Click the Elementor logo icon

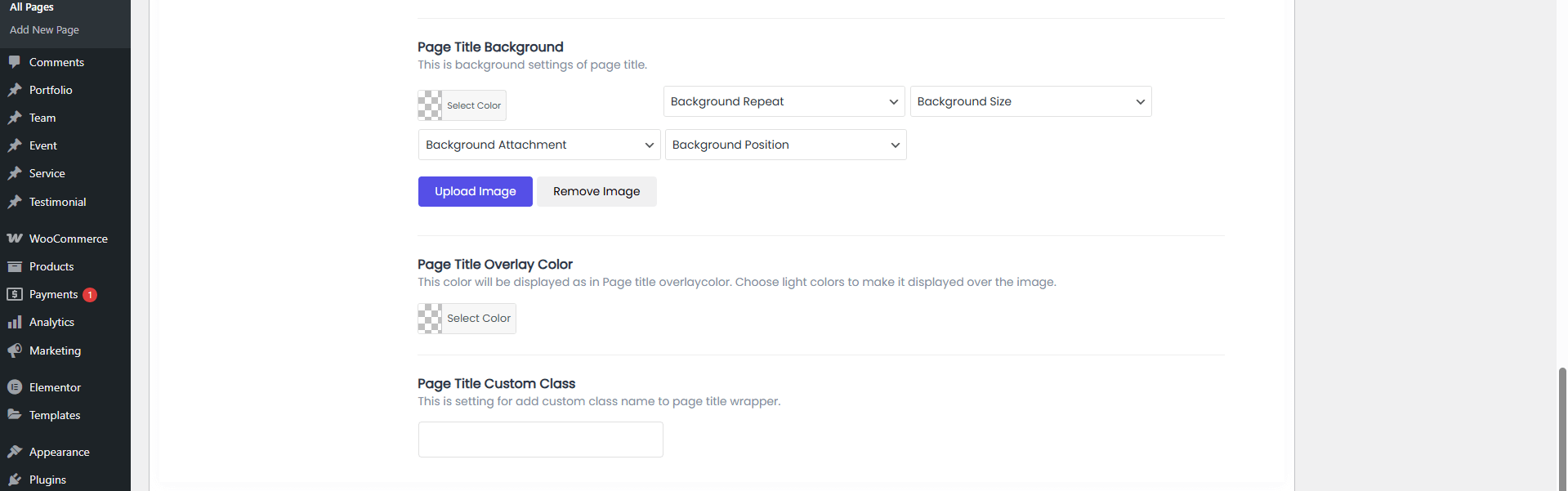pyautogui.click(x=15, y=387)
